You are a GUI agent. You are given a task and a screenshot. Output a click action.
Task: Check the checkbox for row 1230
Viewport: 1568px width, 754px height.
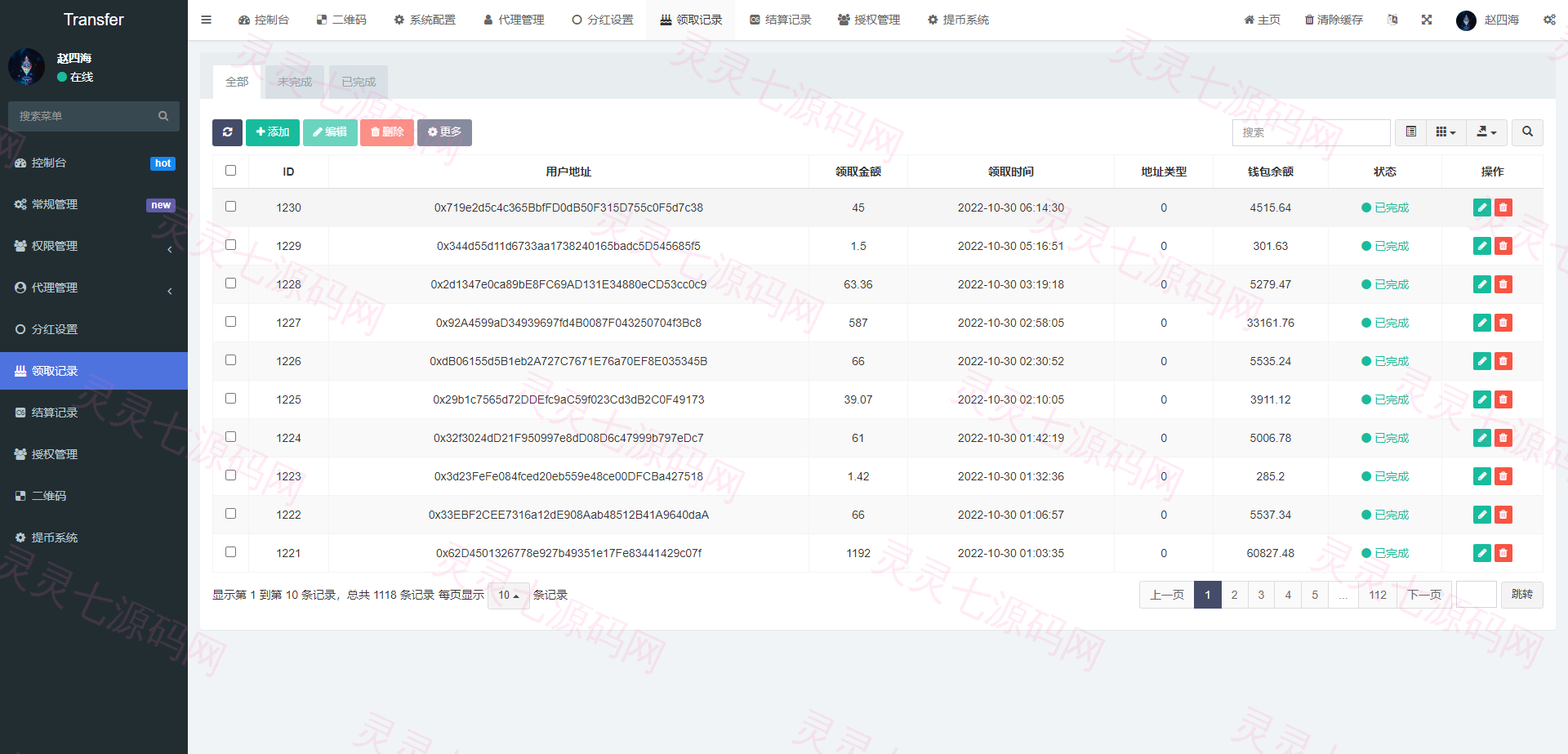(x=230, y=207)
